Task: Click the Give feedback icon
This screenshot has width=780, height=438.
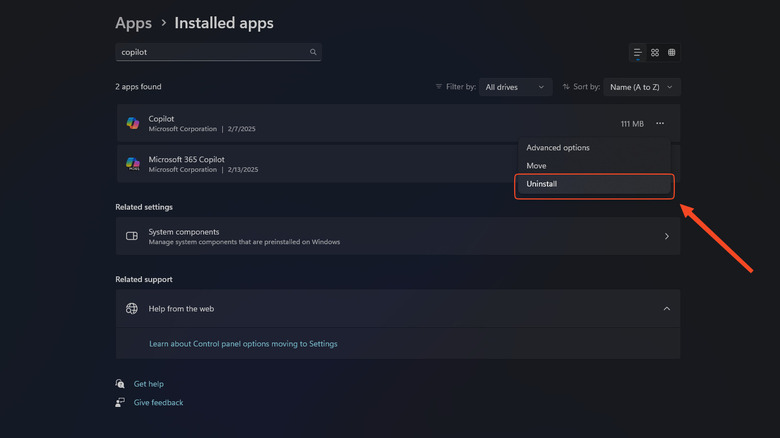Action: [x=120, y=402]
